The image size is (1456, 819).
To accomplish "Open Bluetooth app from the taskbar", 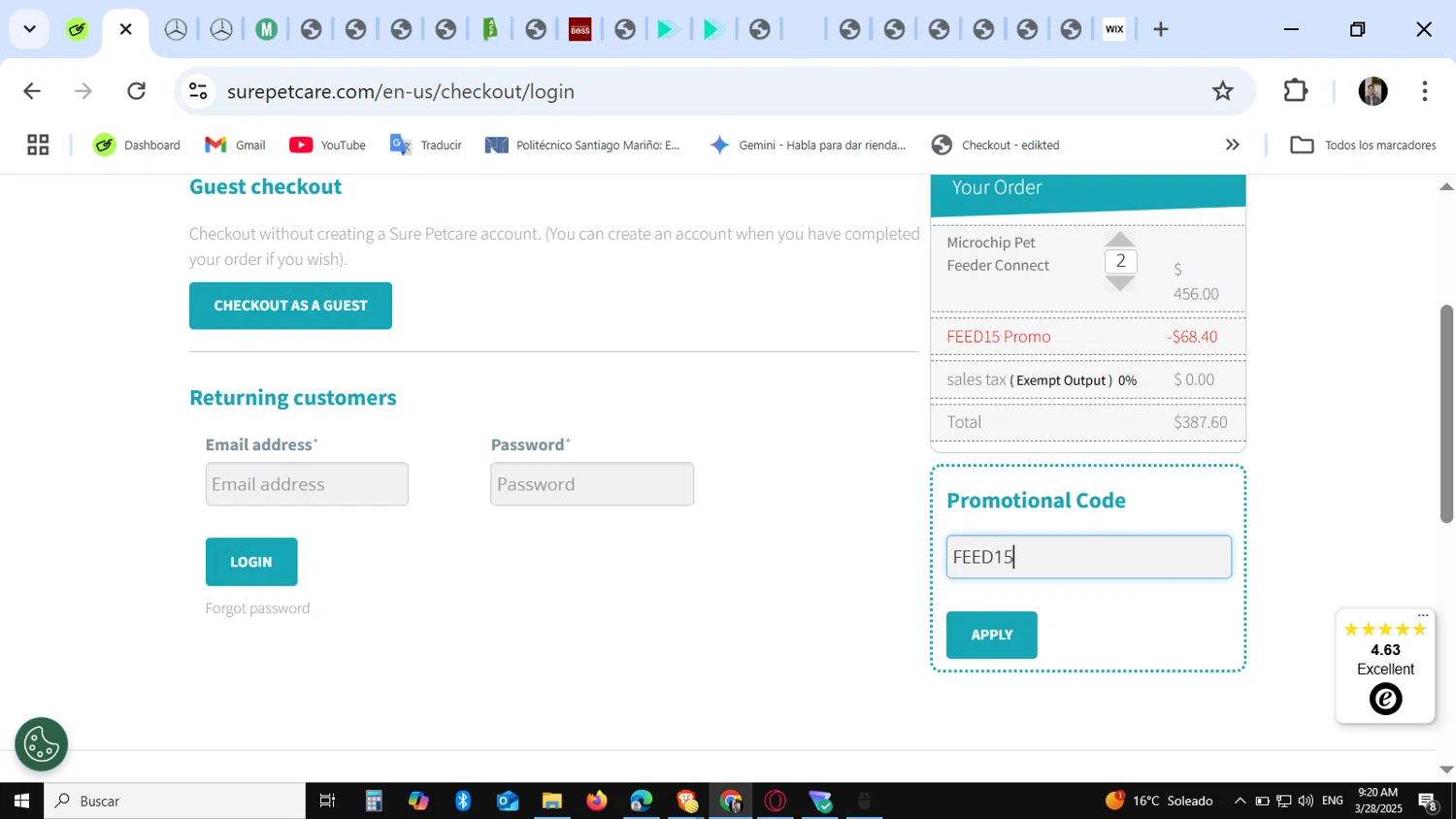I will (x=463, y=801).
